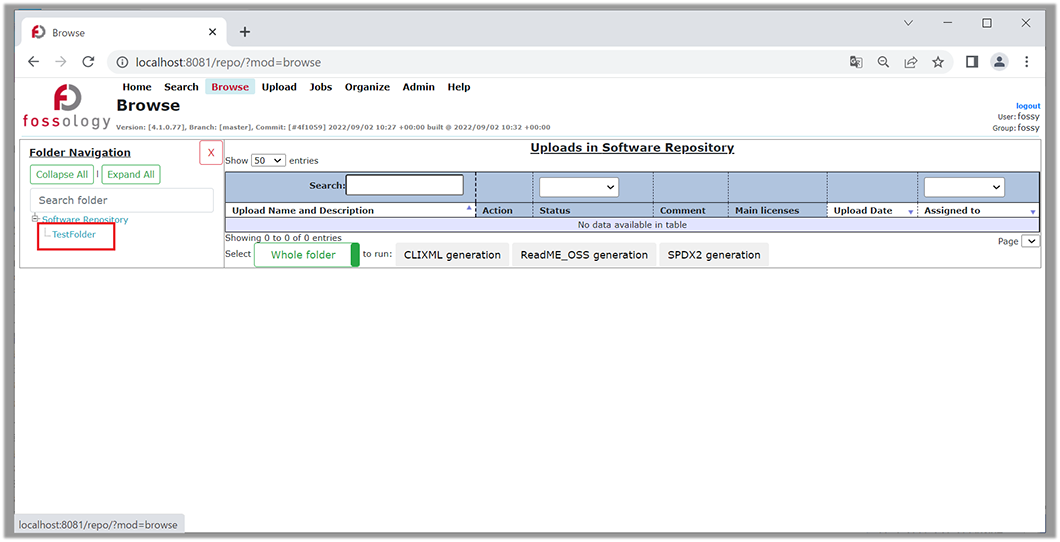The image size is (1060, 542).
Task: Click the share page icon
Action: (911, 62)
